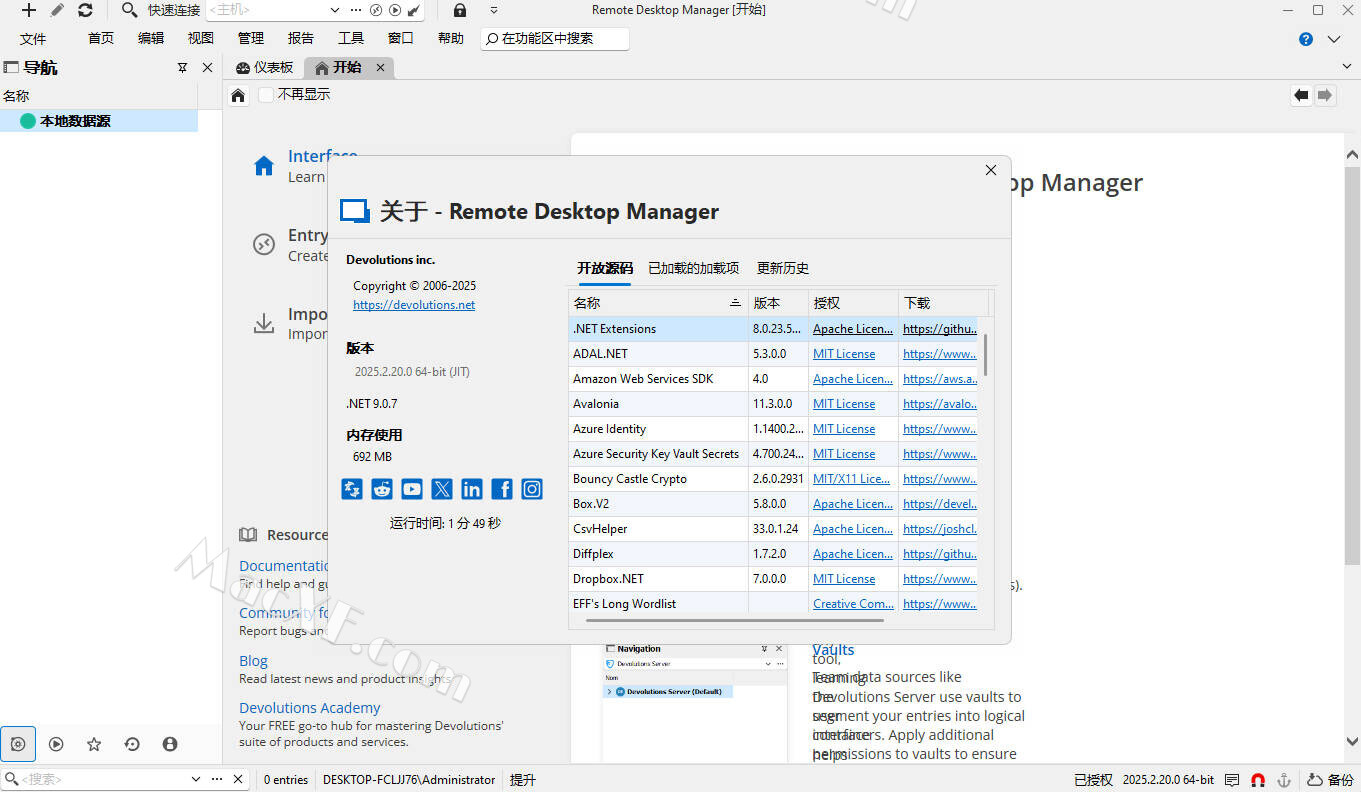Switch to 已加载的加载项 tab

click(694, 268)
